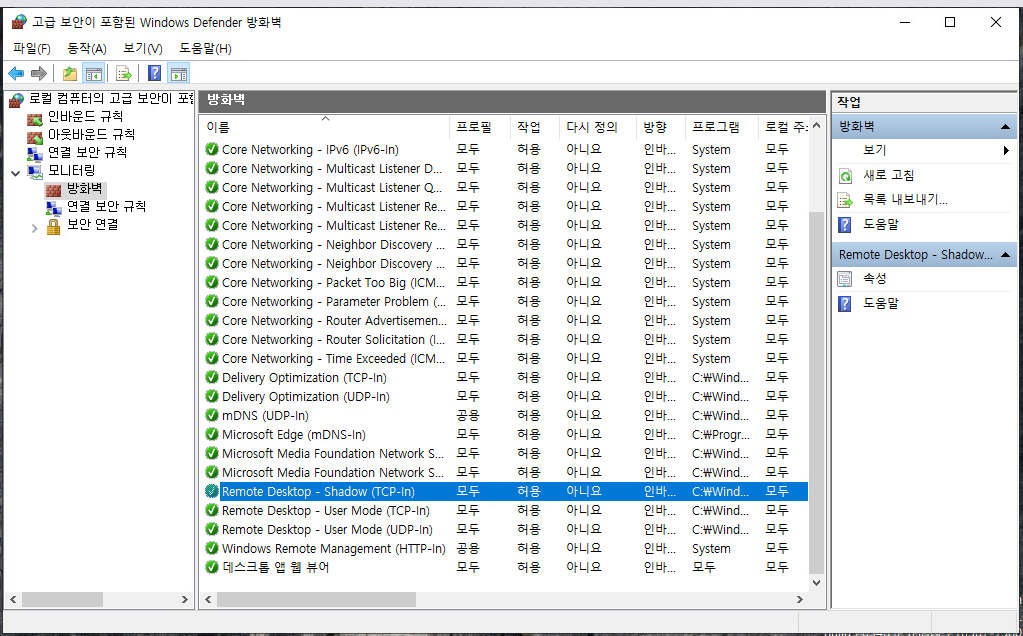Select the Remote Desktop - User Mode (TCP-In) rule
The height and width of the screenshot is (636, 1023).
tap(326, 511)
